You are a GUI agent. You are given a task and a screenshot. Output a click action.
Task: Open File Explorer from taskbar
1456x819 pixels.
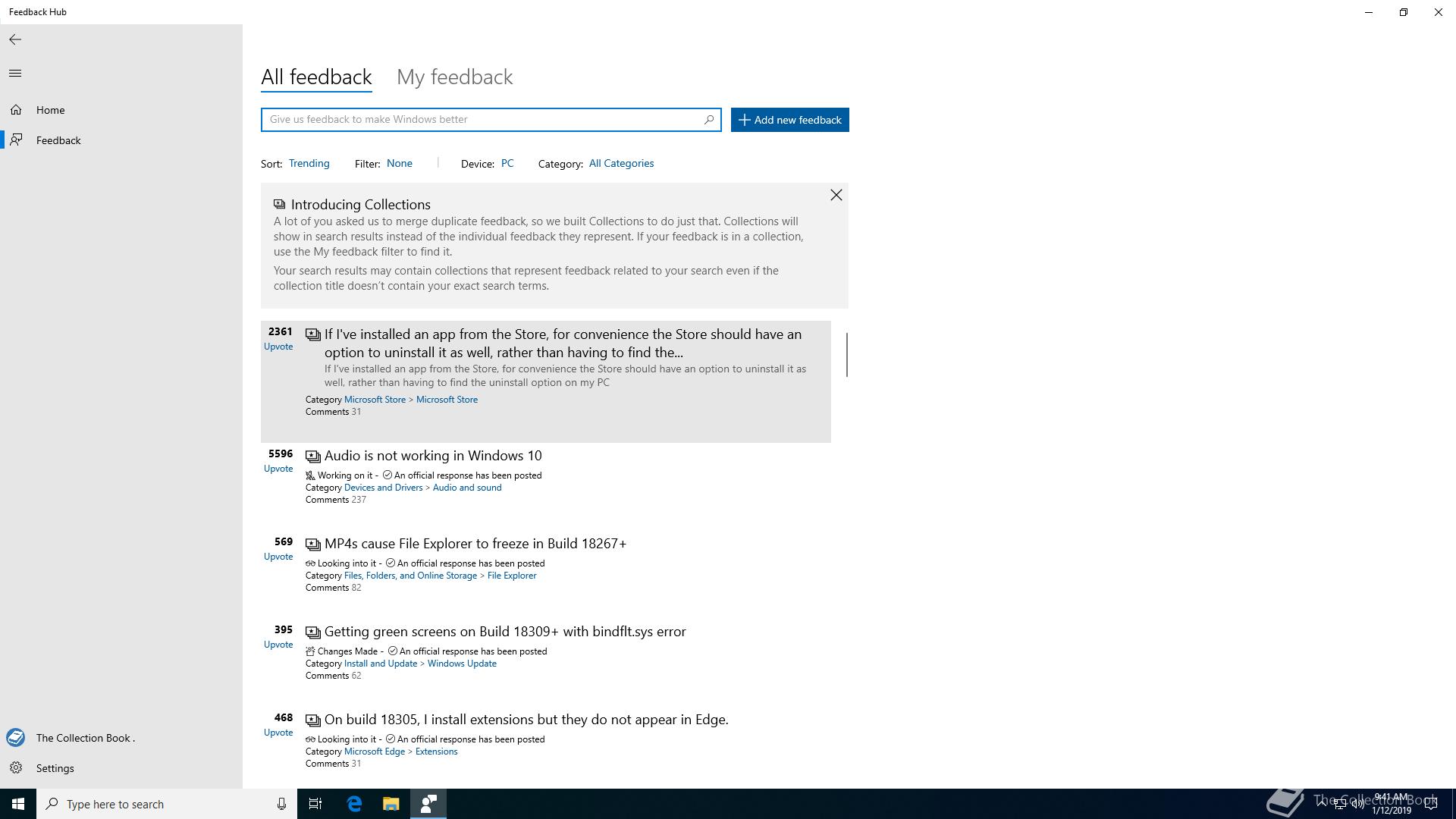click(x=391, y=804)
